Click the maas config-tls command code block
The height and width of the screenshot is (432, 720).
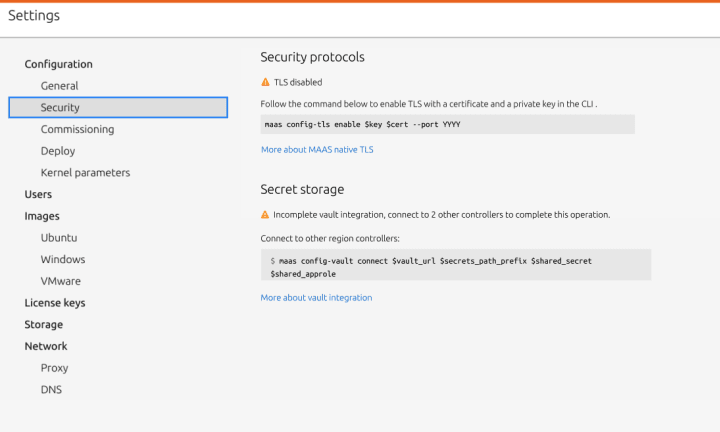pyautogui.click(x=447, y=124)
